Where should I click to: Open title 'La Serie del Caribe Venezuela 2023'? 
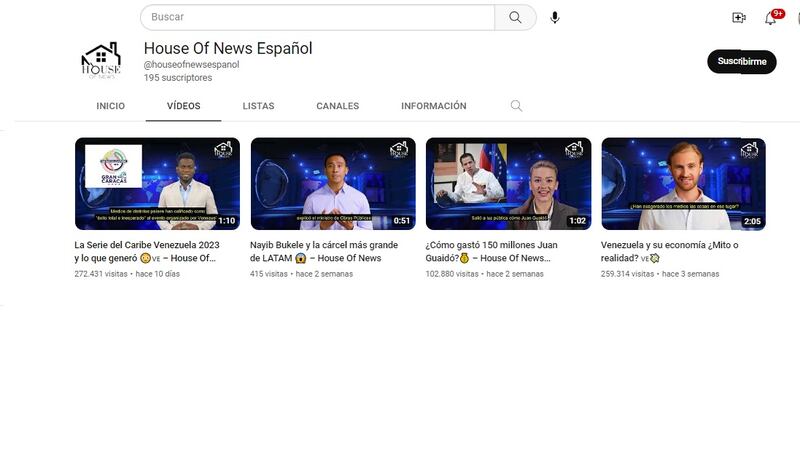(x=147, y=252)
